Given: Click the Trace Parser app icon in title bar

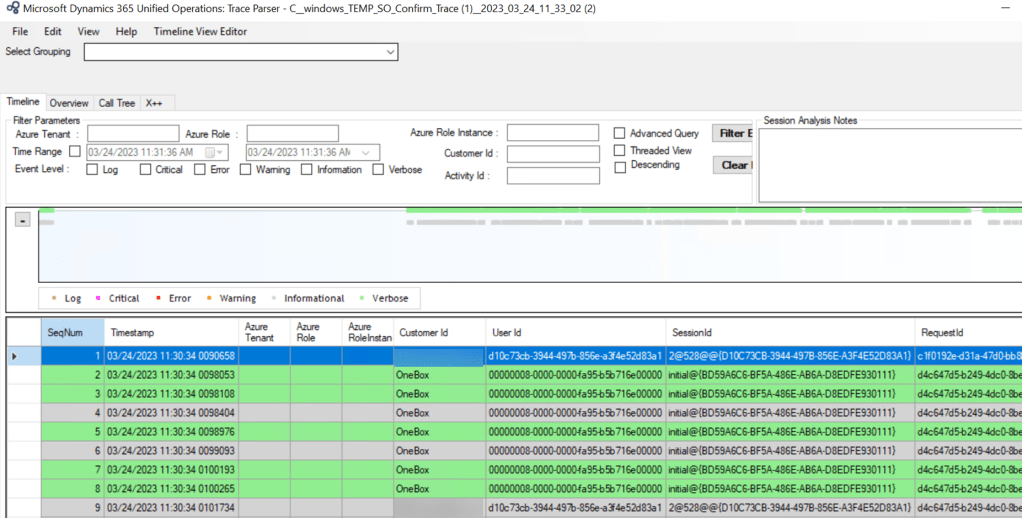Looking at the screenshot, I should 13,9.
